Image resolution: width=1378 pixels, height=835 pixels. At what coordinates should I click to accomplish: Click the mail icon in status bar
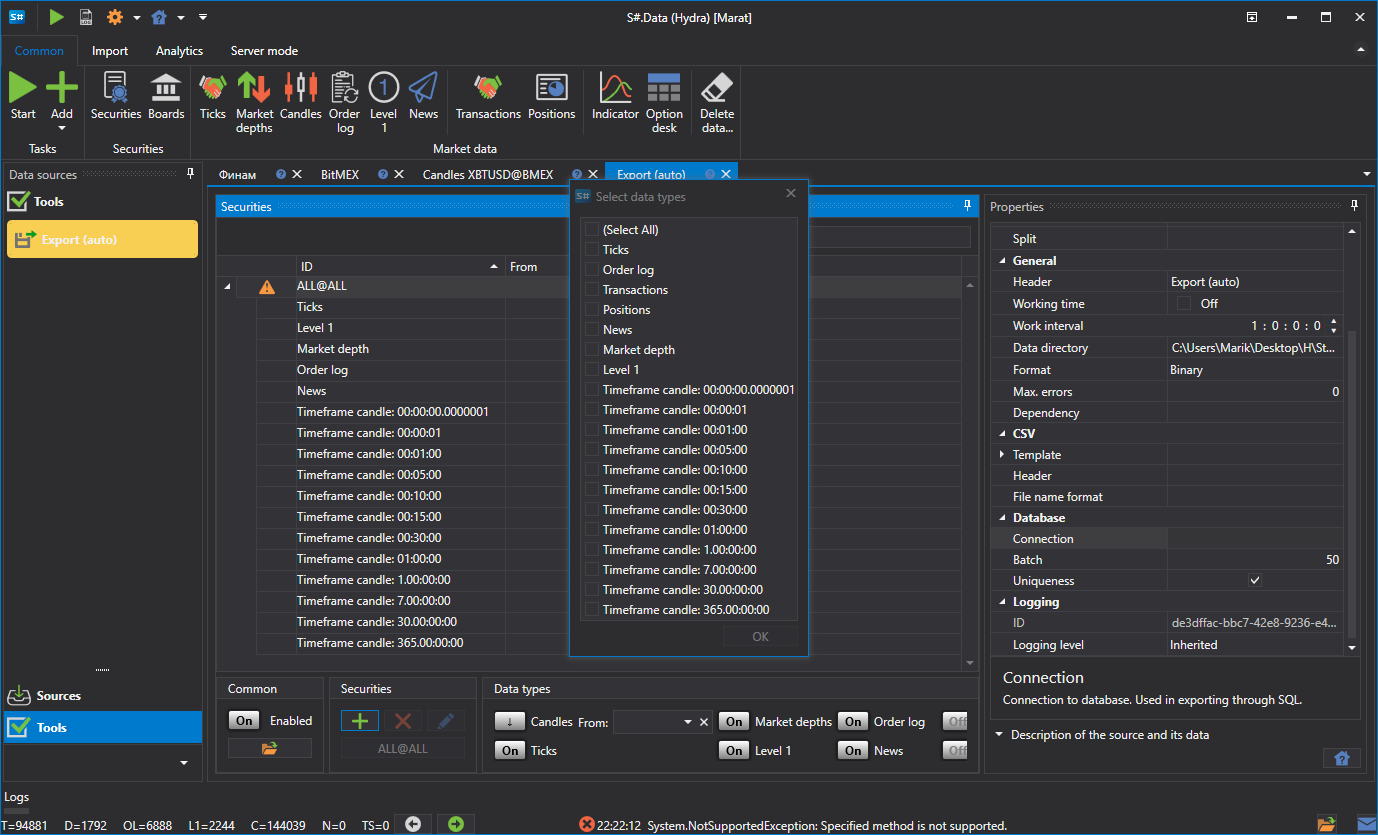(1366, 824)
